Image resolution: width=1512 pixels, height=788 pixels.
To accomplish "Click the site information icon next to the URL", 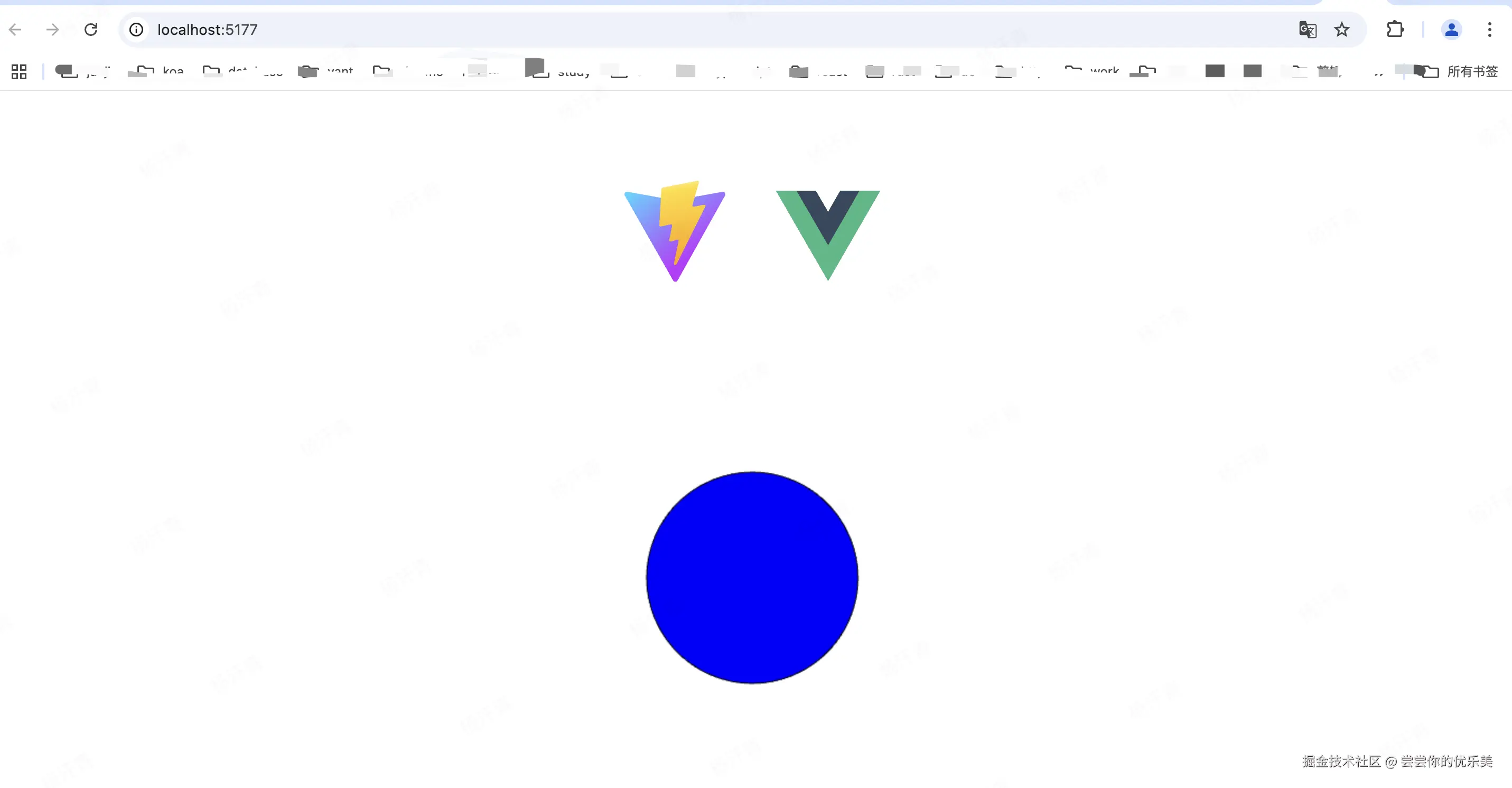I will (136, 30).
